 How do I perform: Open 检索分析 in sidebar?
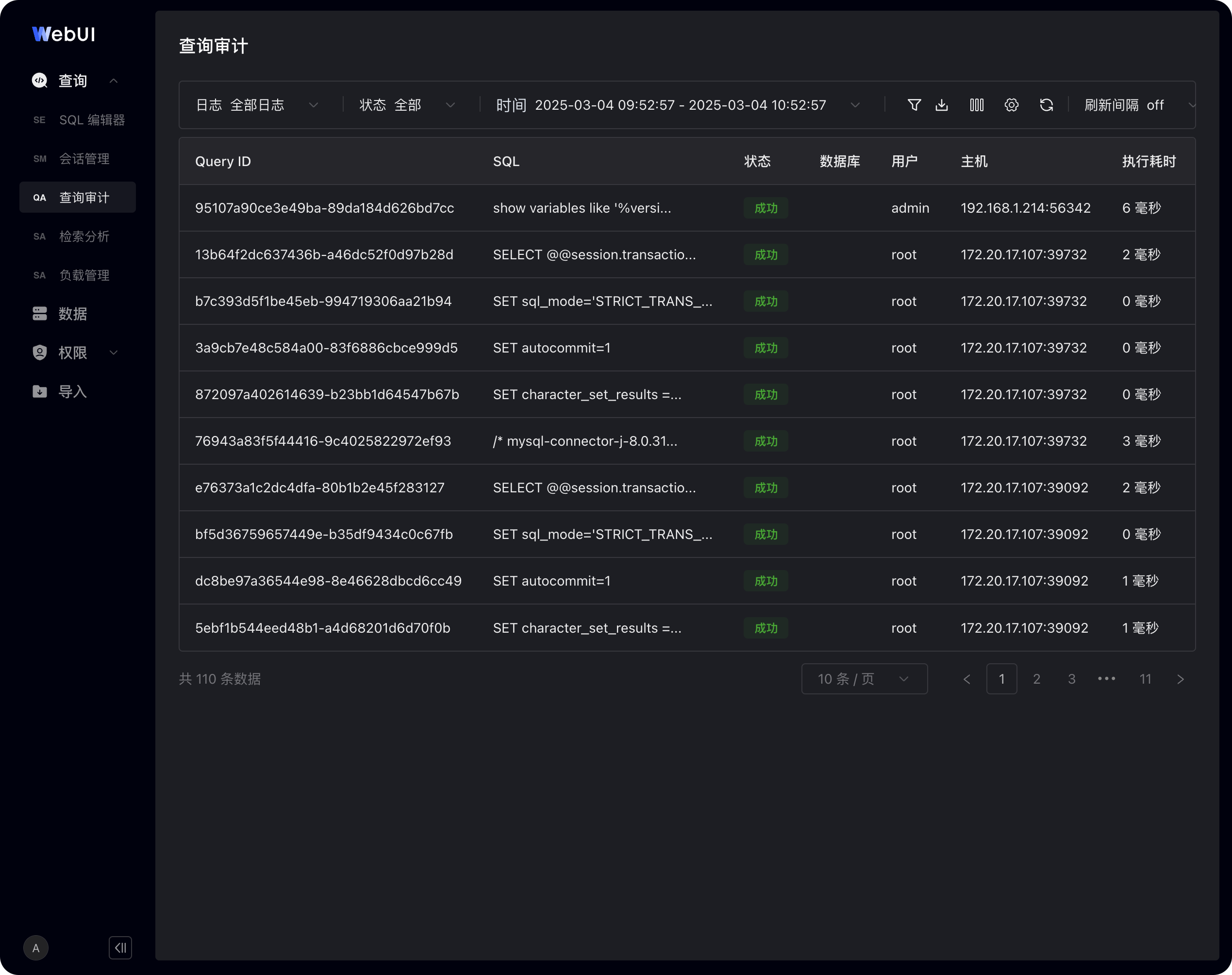[78, 236]
